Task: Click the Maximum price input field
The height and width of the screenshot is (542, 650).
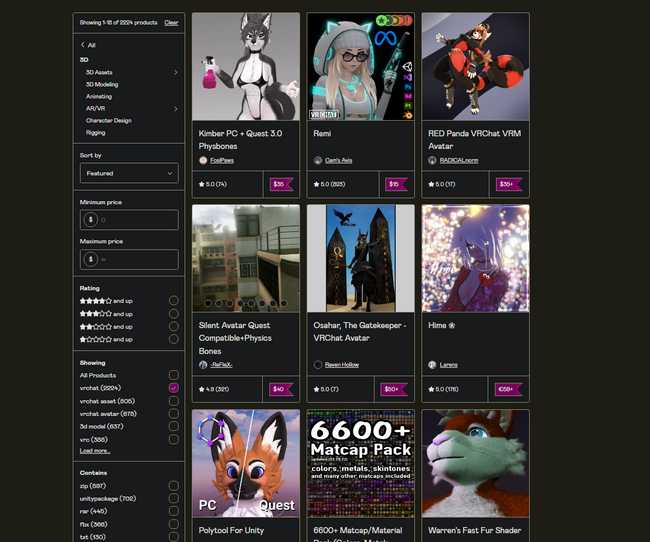Action: (x=129, y=259)
